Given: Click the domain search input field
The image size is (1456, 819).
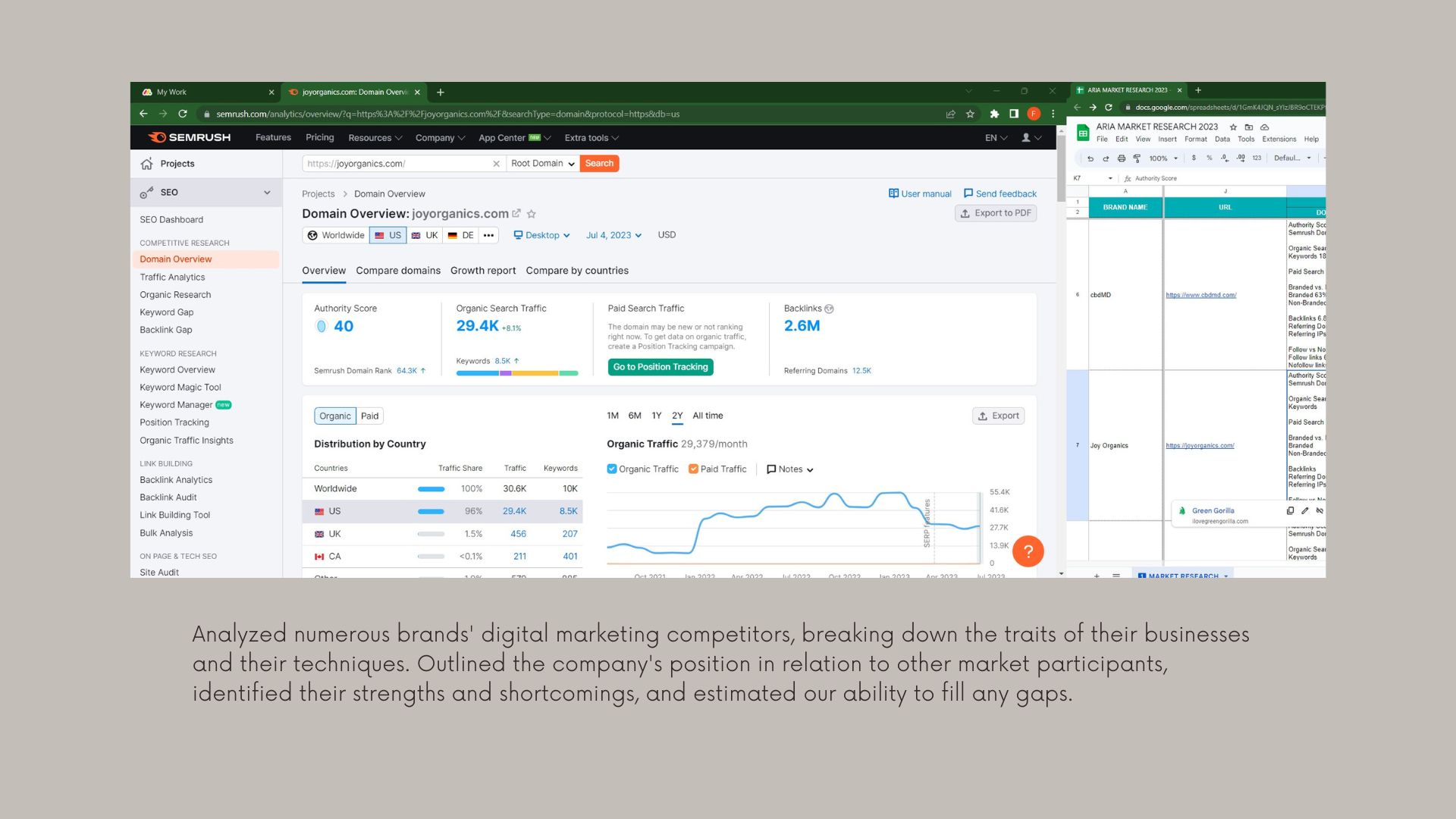Looking at the screenshot, I should (394, 164).
